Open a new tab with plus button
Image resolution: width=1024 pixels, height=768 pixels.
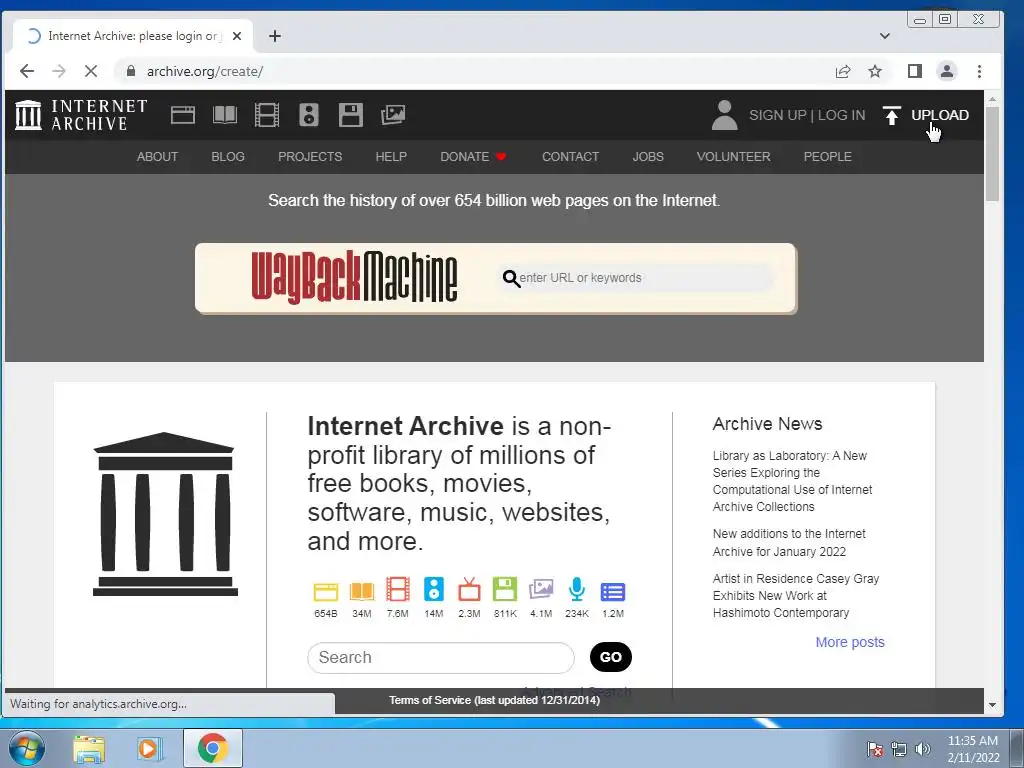coord(275,36)
